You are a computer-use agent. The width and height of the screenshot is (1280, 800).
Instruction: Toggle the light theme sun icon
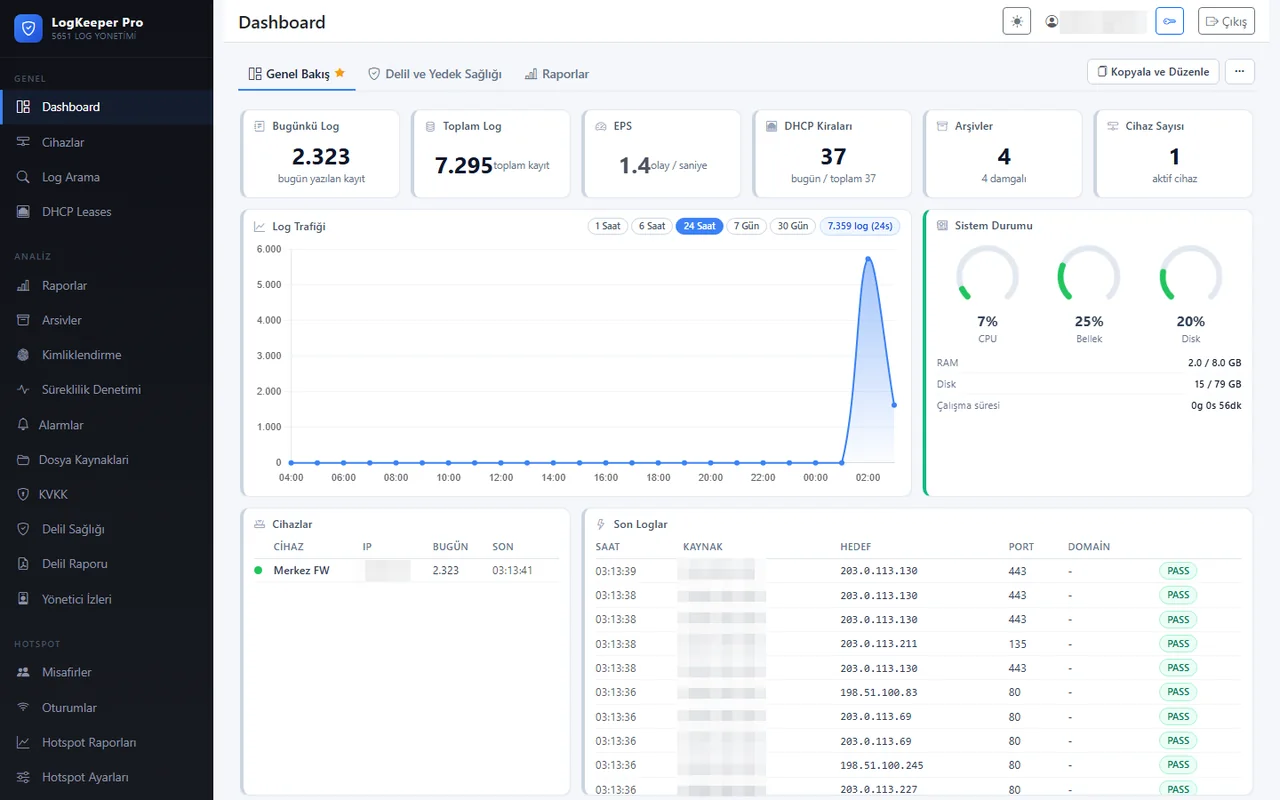point(1016,21)
